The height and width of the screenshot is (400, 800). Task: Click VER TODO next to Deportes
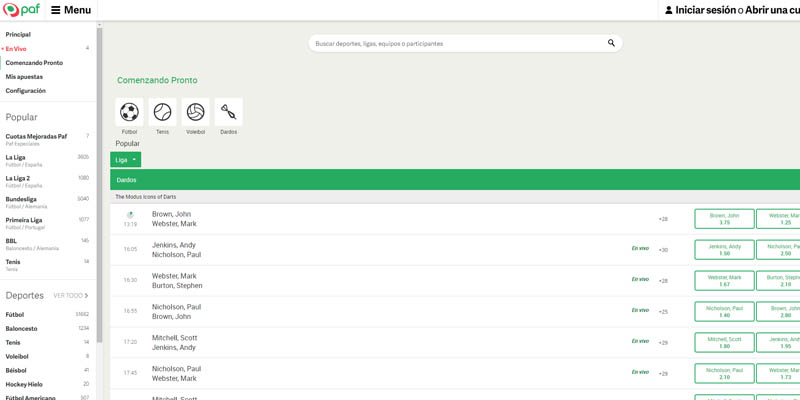71,296
